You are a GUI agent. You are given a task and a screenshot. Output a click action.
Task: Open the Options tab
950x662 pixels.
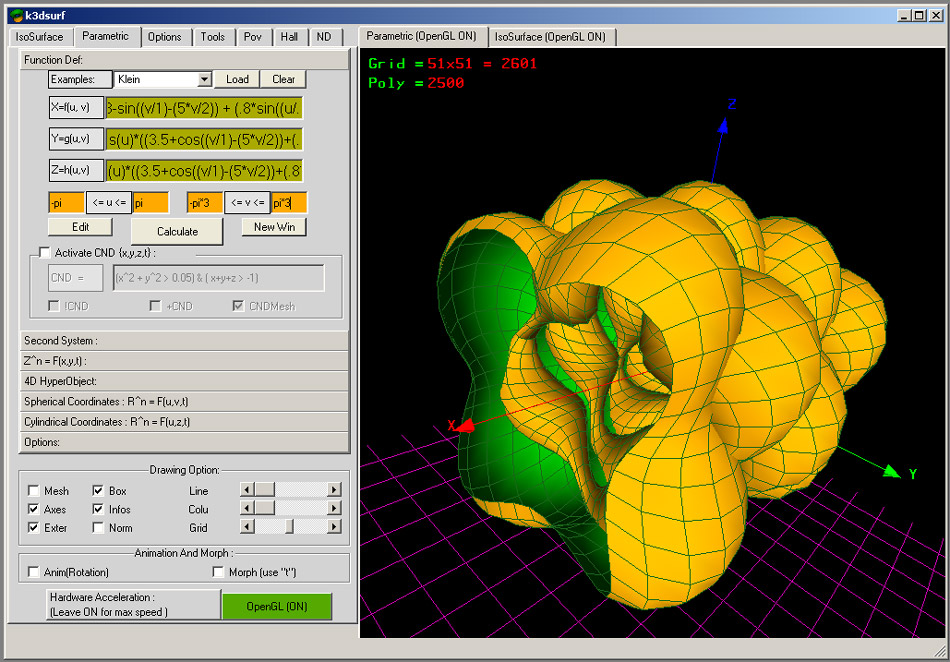pyautogui.click(x=165, y=37)
